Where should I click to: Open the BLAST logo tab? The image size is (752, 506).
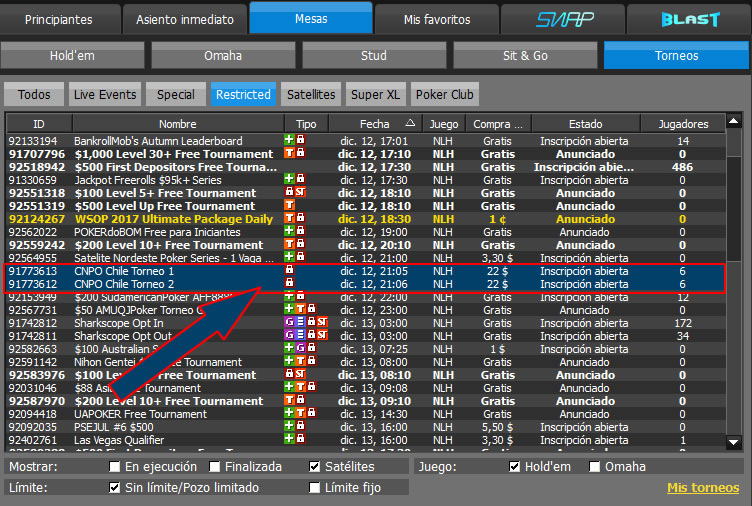point(689,19)
